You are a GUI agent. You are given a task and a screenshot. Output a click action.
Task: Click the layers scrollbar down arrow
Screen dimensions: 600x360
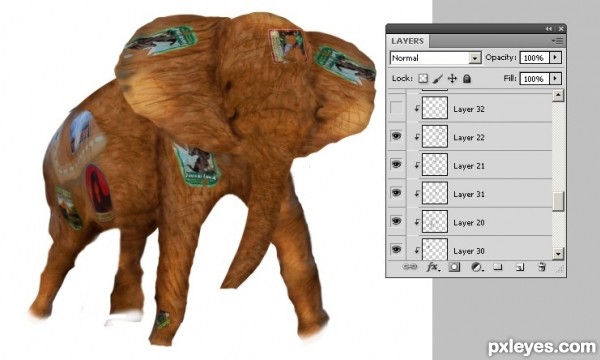558,253
